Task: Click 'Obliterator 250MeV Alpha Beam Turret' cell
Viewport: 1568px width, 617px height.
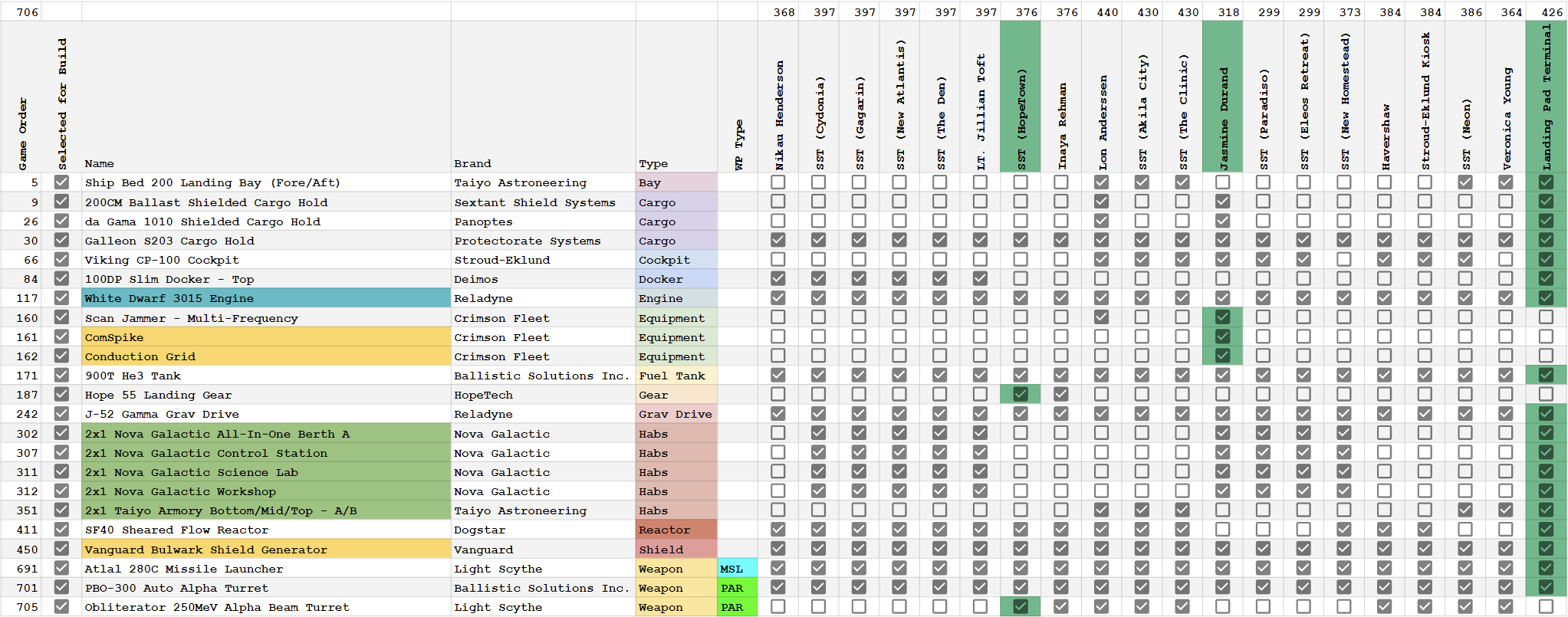Action: tap(267, 606)
